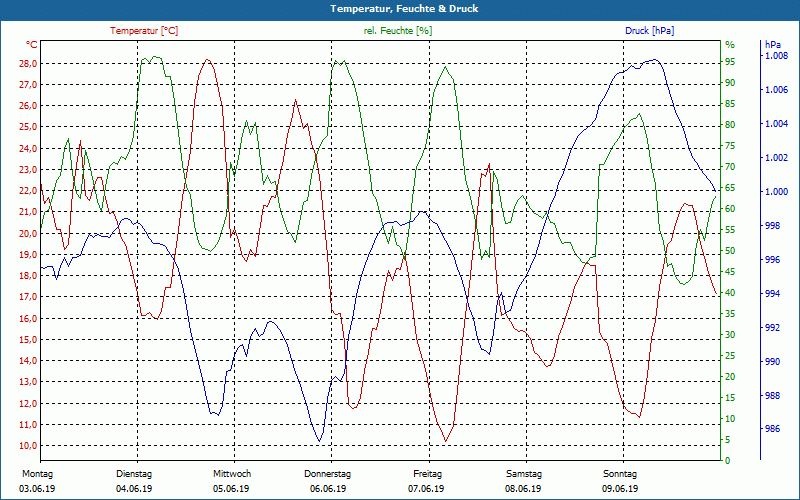Viewport: 800px width, 500px height.
Task: Click the "20,0" temperature axis value
Action: (x=28, y=234)
